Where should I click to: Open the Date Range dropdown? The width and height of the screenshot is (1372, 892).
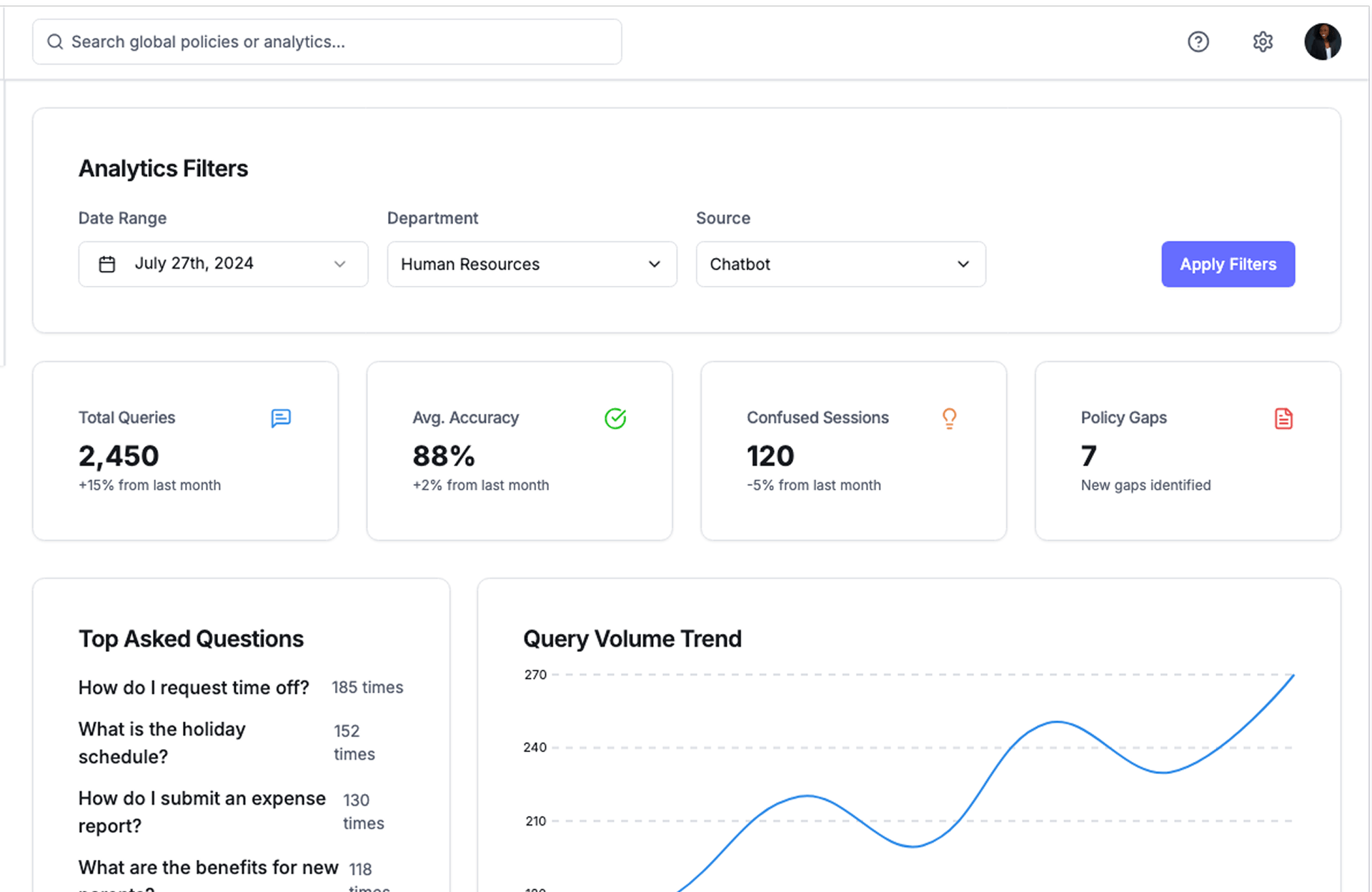[x=223, y=264]
